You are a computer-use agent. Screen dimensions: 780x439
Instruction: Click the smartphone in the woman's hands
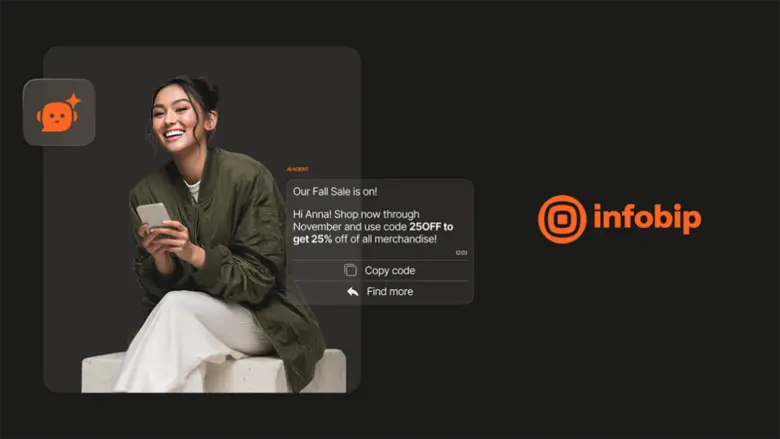point(152,214)
